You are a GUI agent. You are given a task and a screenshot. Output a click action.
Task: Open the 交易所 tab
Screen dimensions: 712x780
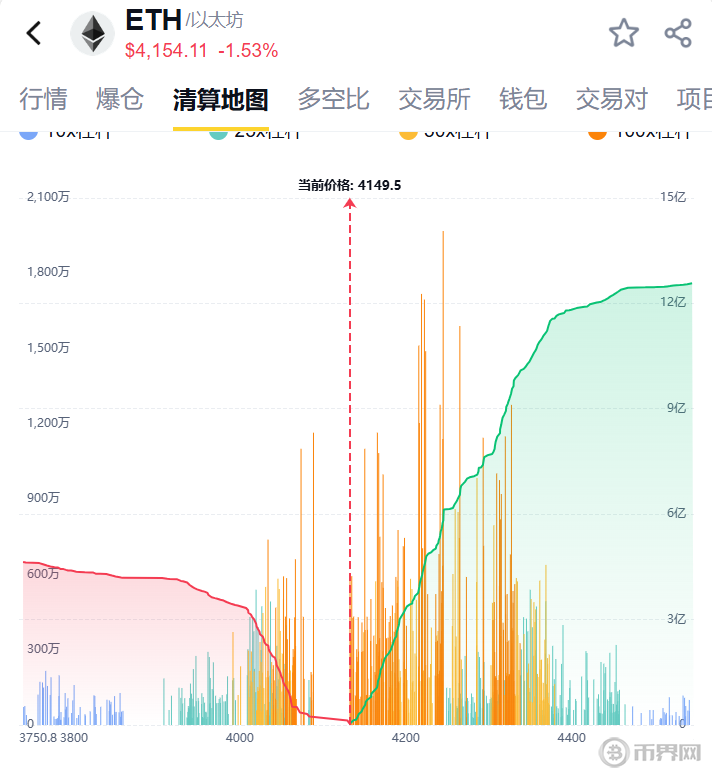tap(434, 99)
